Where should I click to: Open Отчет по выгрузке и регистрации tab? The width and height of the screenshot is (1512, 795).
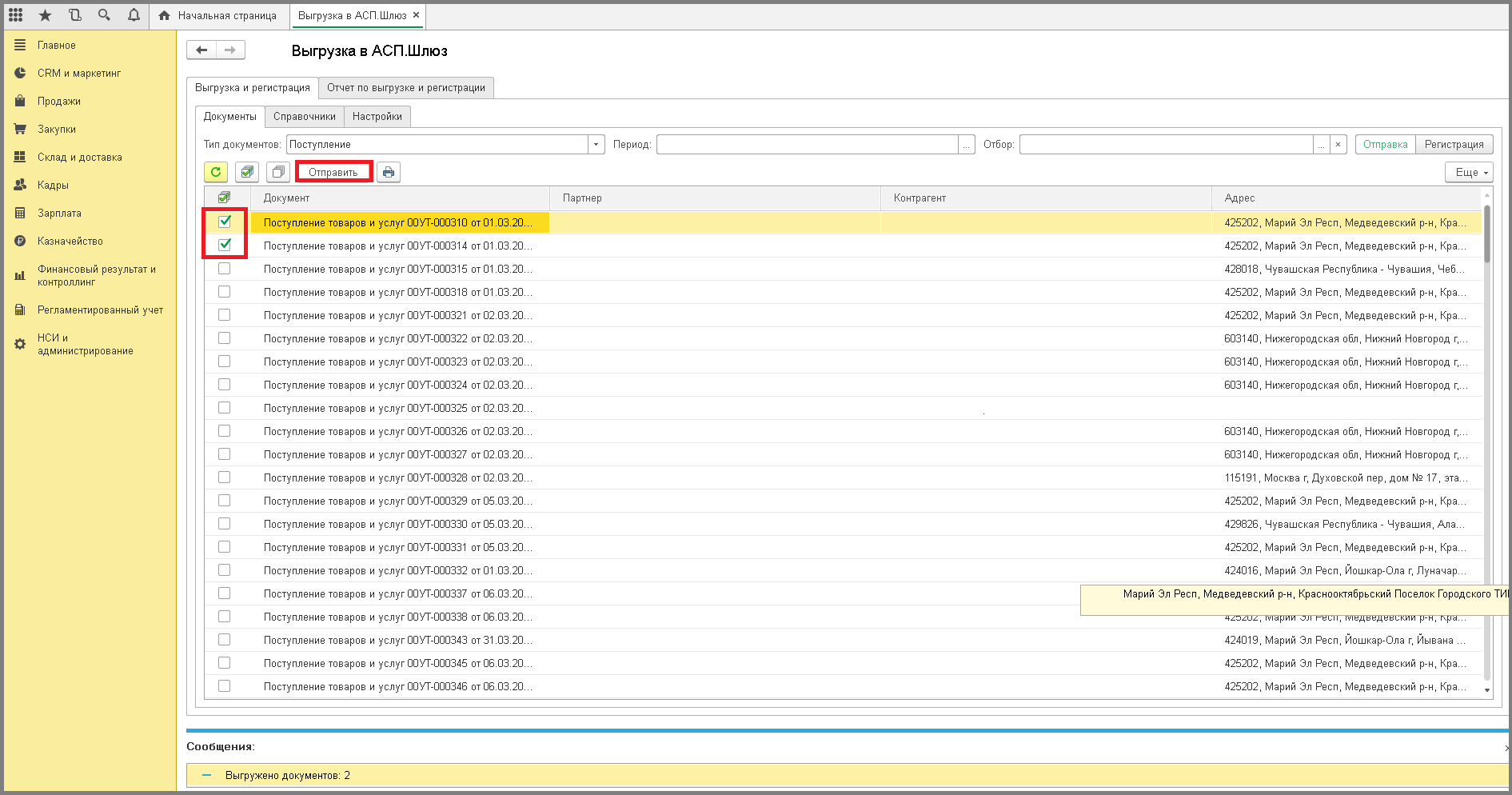coord(406,88)
